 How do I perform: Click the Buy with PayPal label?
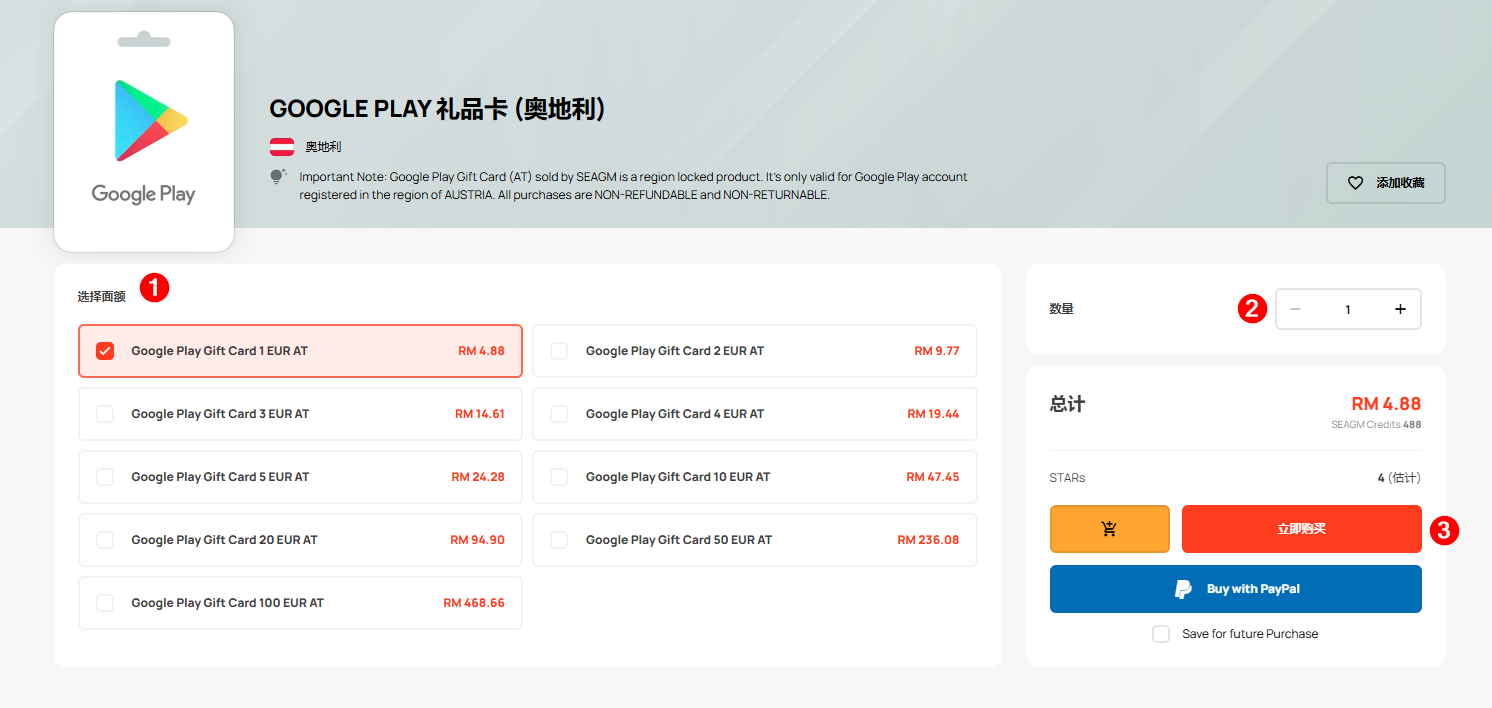click(1254, 589)
